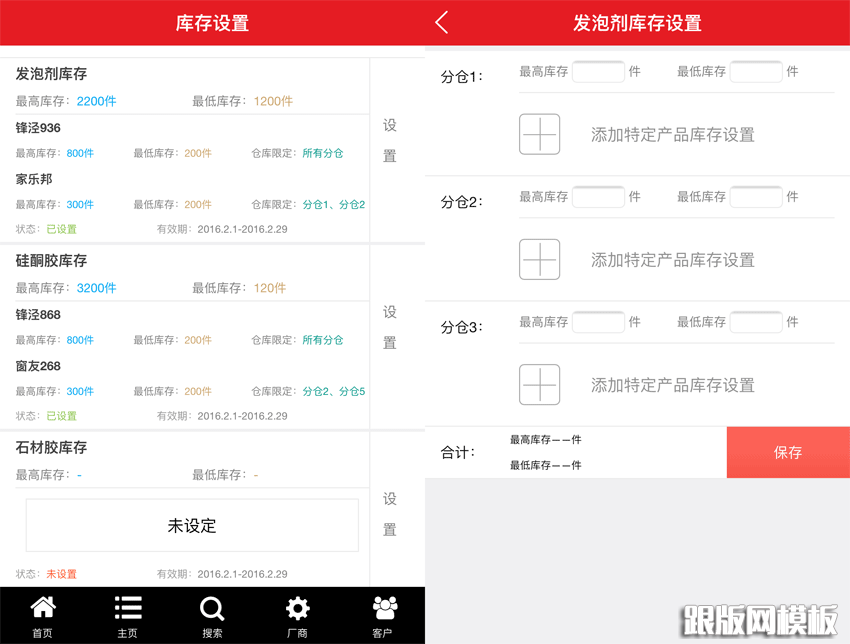
Task: Open settings for 石材胶库存
Action: pos(390,513)
